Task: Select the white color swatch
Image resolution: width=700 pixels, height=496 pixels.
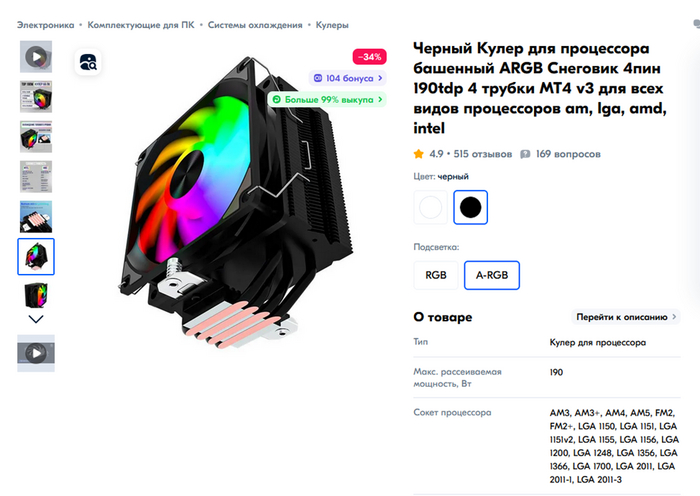Action: [430, 207]
